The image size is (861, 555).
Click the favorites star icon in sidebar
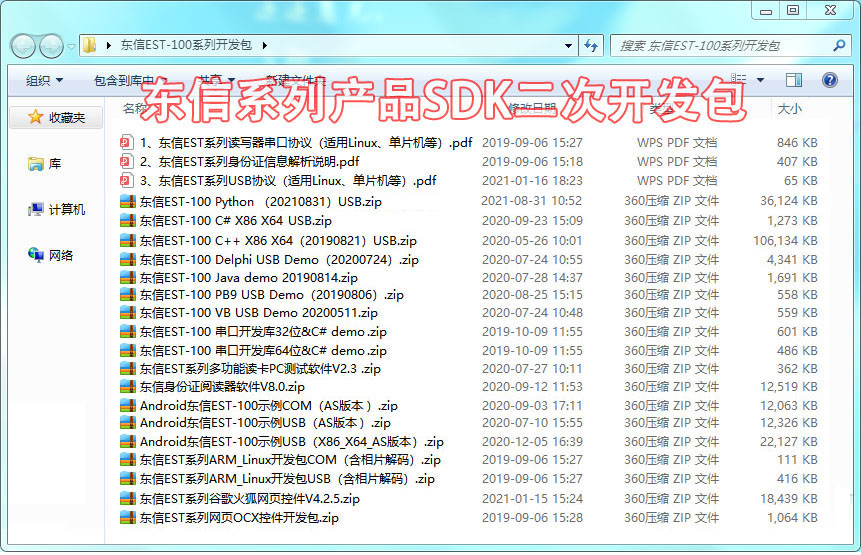point(36,116)
